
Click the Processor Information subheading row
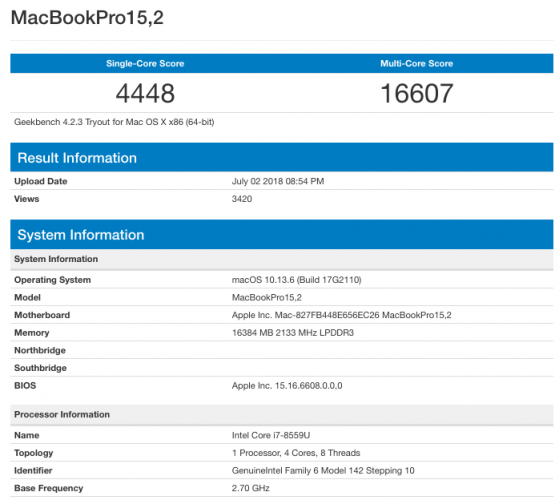(x=282, y=415)
